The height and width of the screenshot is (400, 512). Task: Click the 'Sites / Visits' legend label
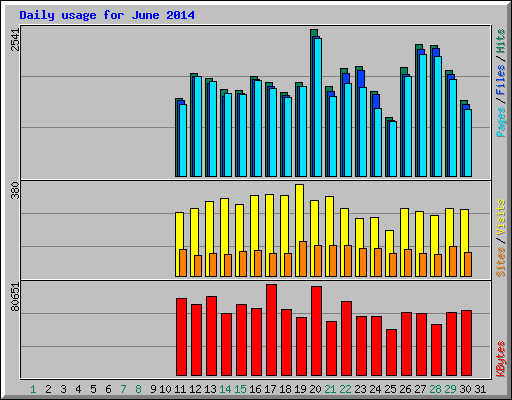[x=500, y=238]
